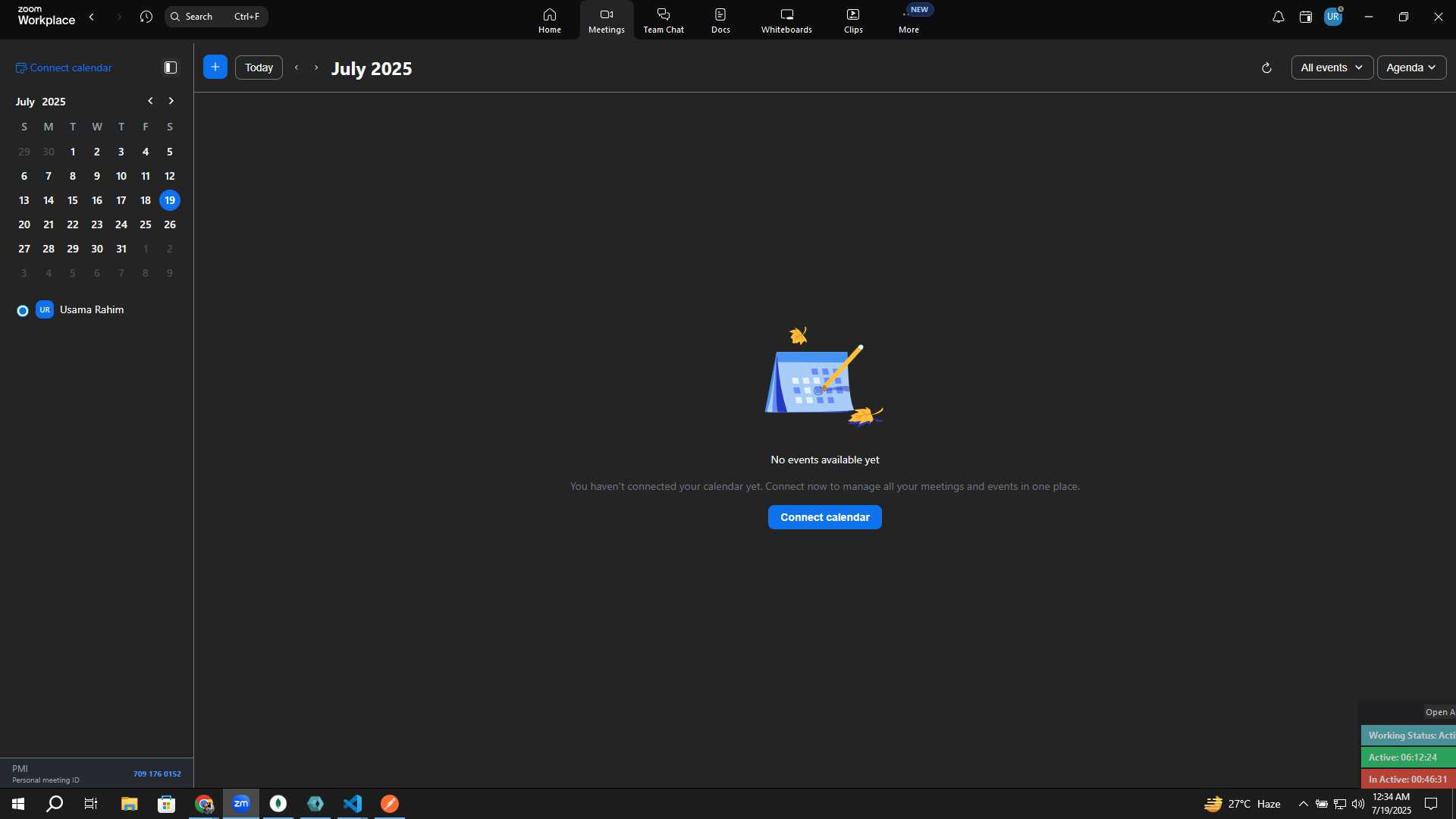This screenshot has width=1456, height=819.
Task: Open the teal hexagon taskbar app icon
Action: pyautogui.click(x=315, y=804)
